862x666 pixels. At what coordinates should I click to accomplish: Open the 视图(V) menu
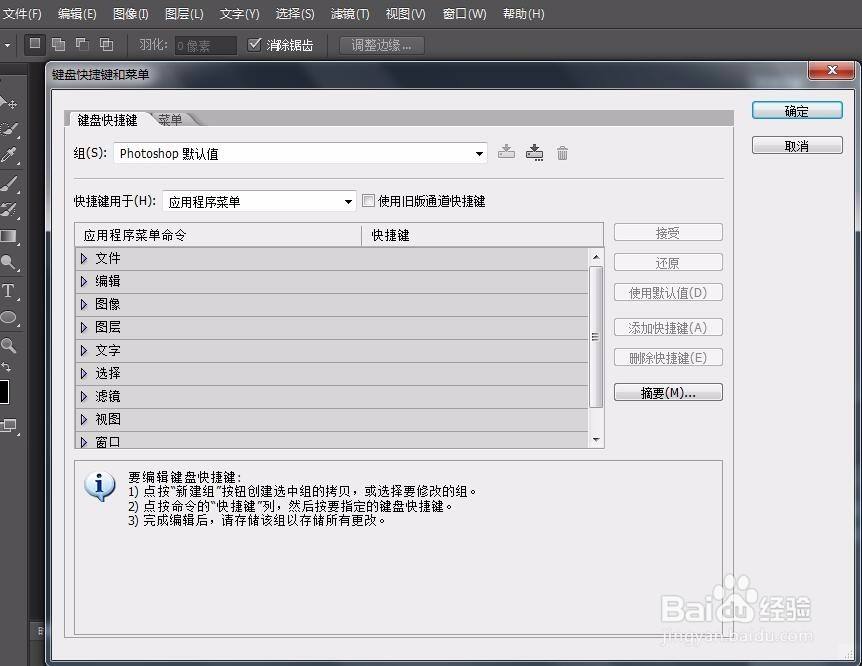(x=405, y=14)
